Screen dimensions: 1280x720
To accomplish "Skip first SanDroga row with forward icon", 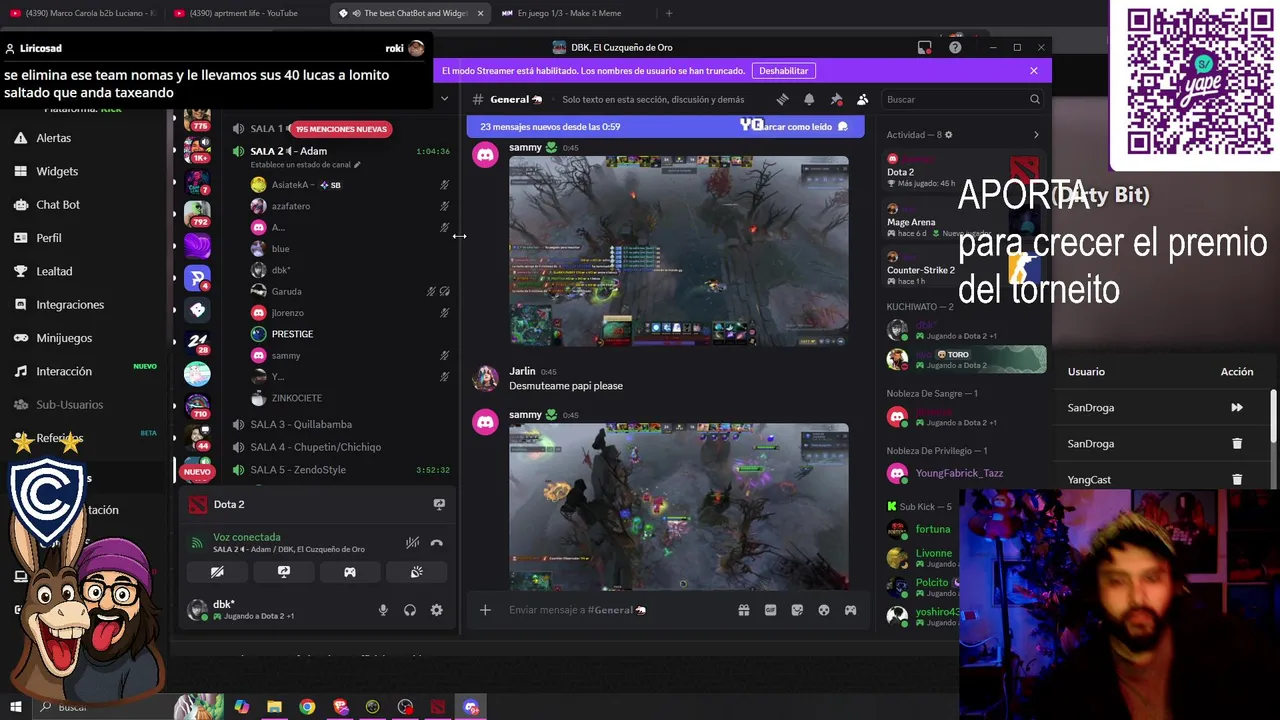I will click(x=1237, y=408).
